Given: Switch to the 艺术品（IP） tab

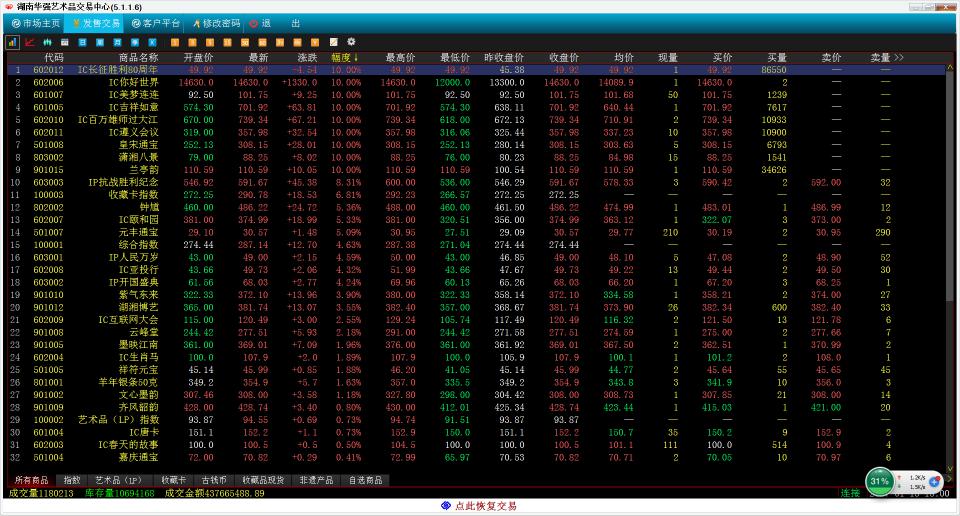Looking at the screenshot, I should 119,480.
